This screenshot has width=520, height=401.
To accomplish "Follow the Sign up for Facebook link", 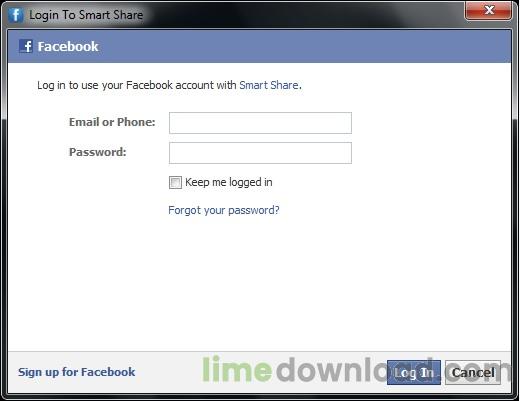I will pos(77,372).
